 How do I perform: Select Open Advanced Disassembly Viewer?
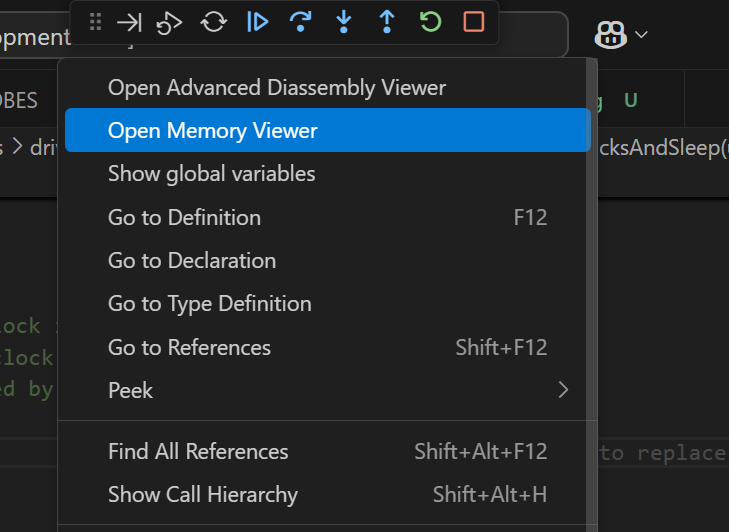pyautogui.click(x=277, y=88)
